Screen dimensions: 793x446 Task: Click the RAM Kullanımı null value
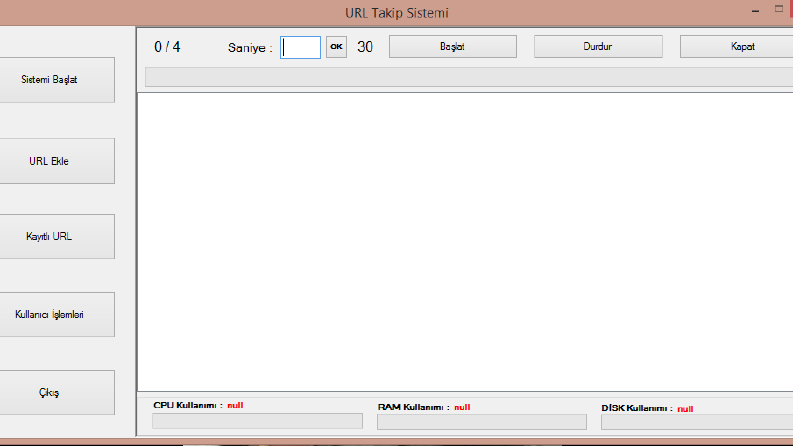tap(462, 407)
